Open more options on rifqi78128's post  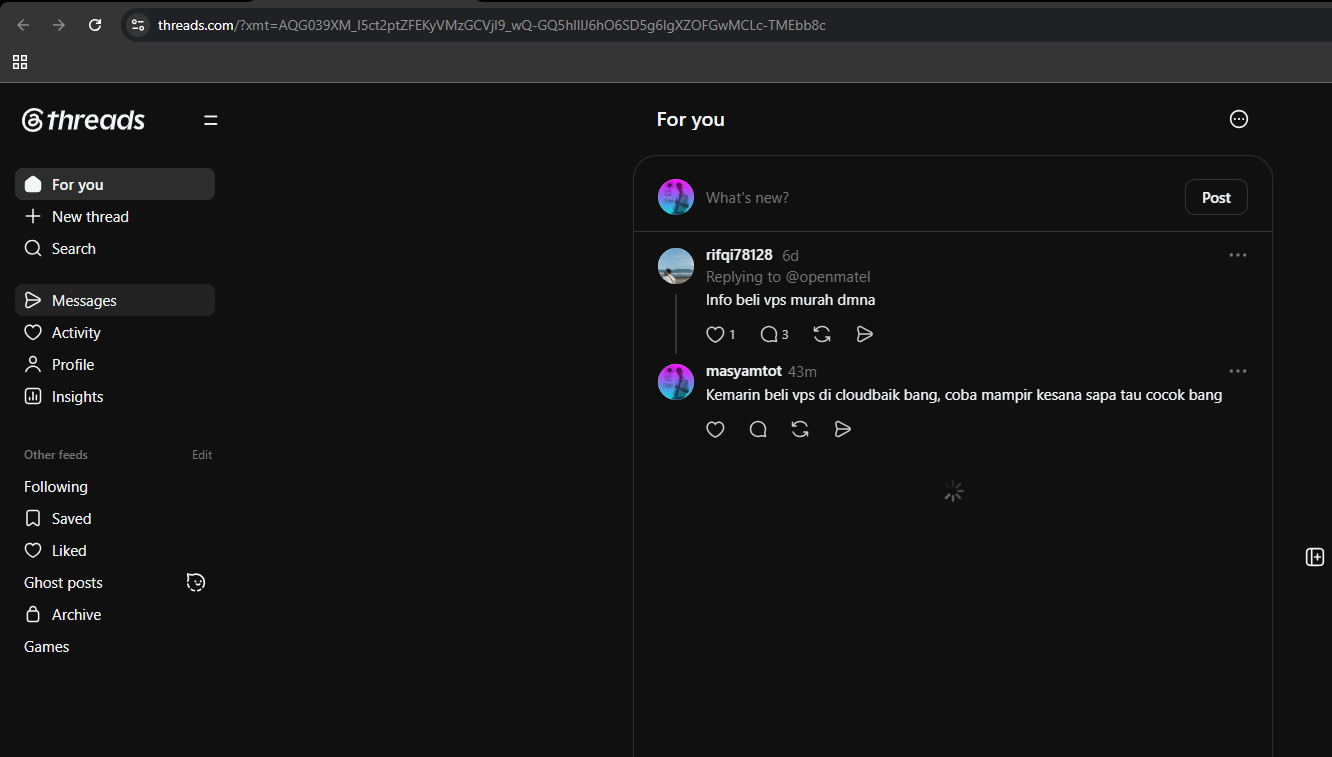coord(1238,255)
